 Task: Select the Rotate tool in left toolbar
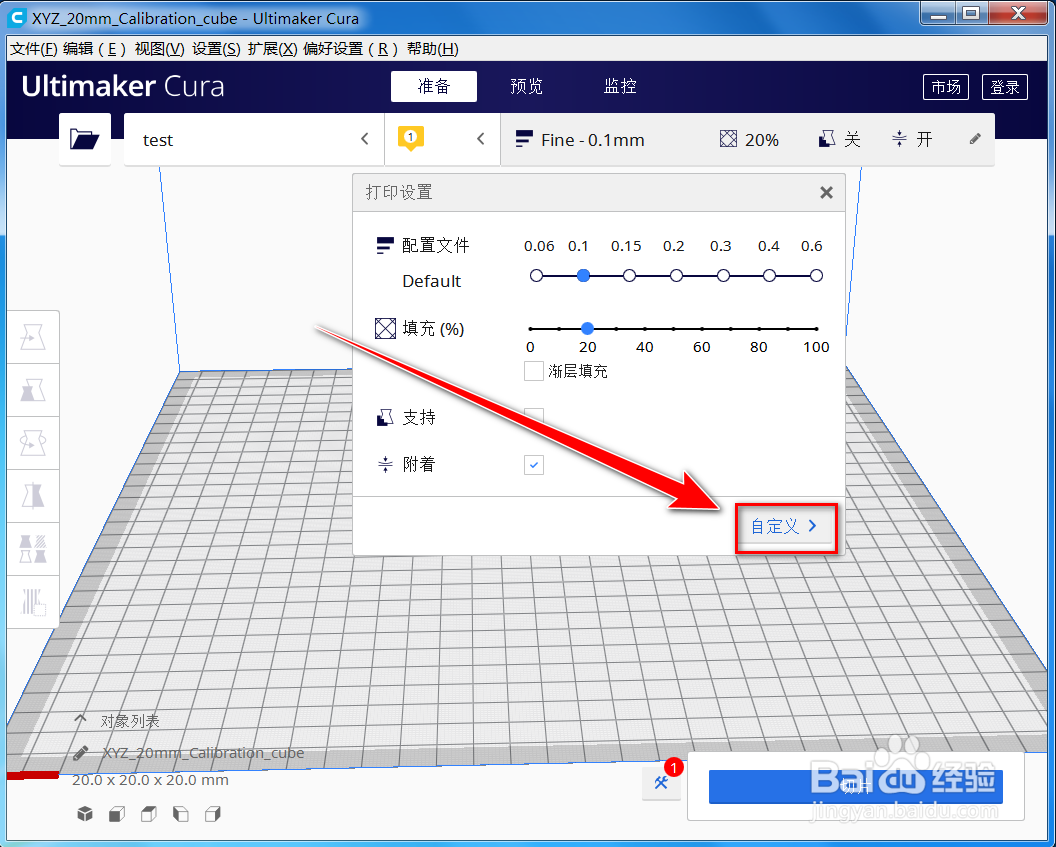[x=33, y=443]
